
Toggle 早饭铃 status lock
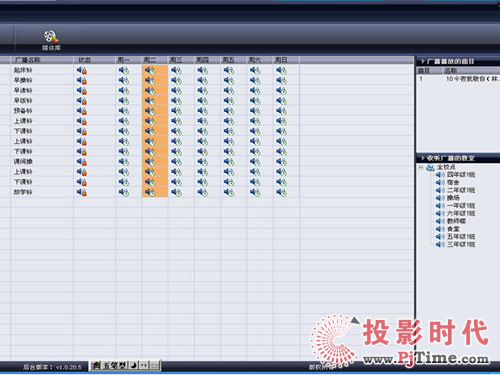point(82,101)
